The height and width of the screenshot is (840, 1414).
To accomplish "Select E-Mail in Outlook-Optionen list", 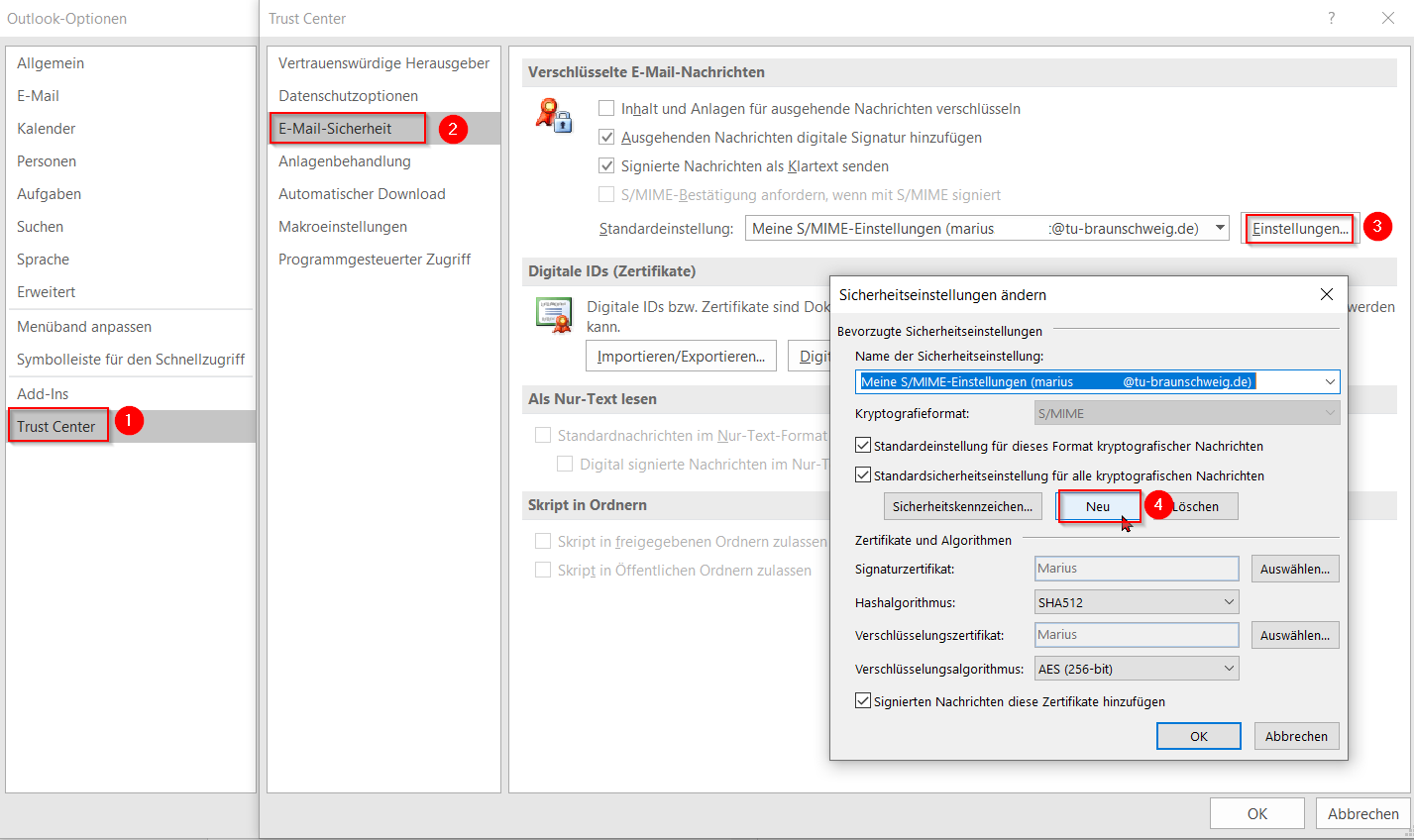I will tap(131, 96).
